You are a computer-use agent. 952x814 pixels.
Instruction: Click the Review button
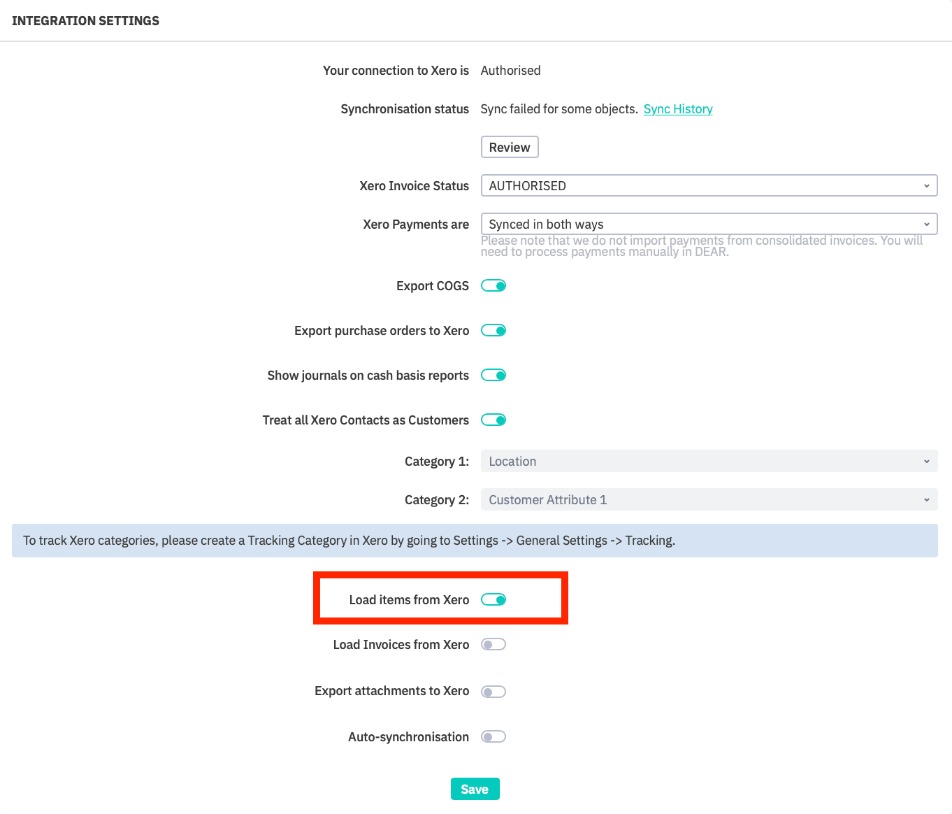point(509,148)
